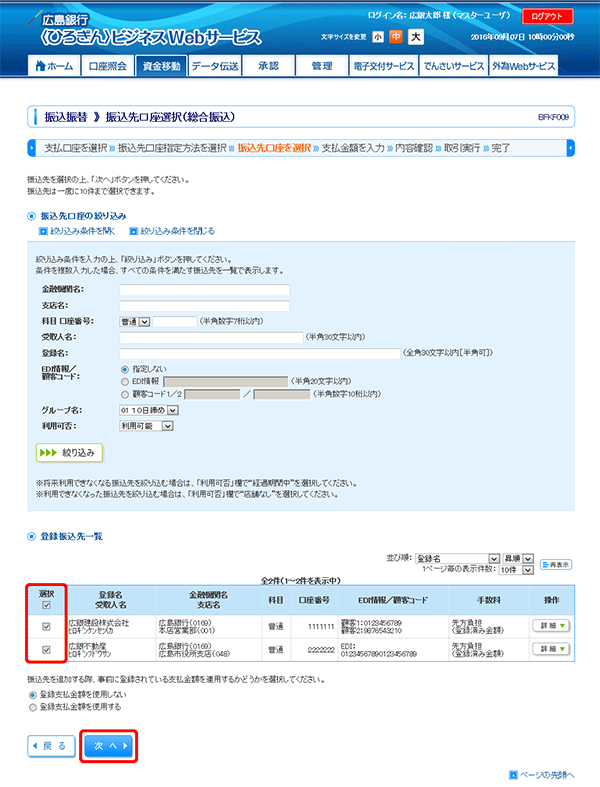Set text size to 小
The image size is (600, 787).
378,37
